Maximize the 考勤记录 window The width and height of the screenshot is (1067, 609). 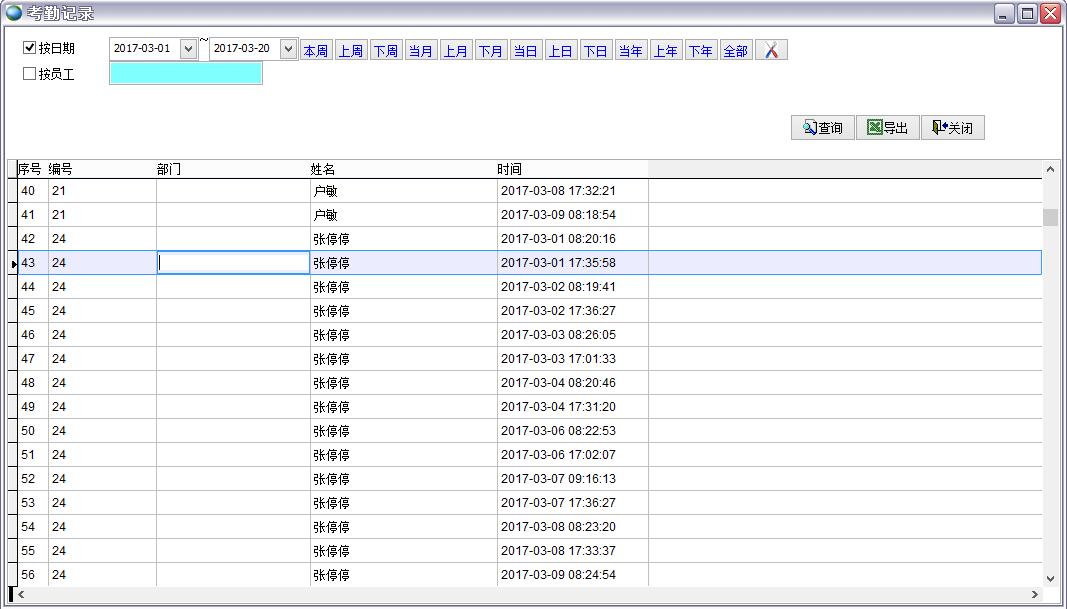(1027, 14)
